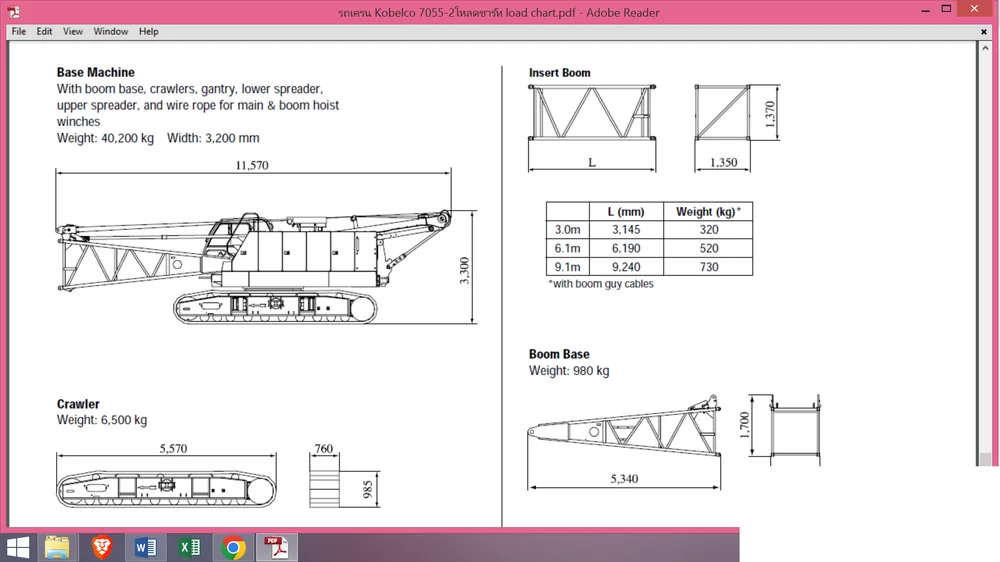Open the View menu

(x=73, y=31)
